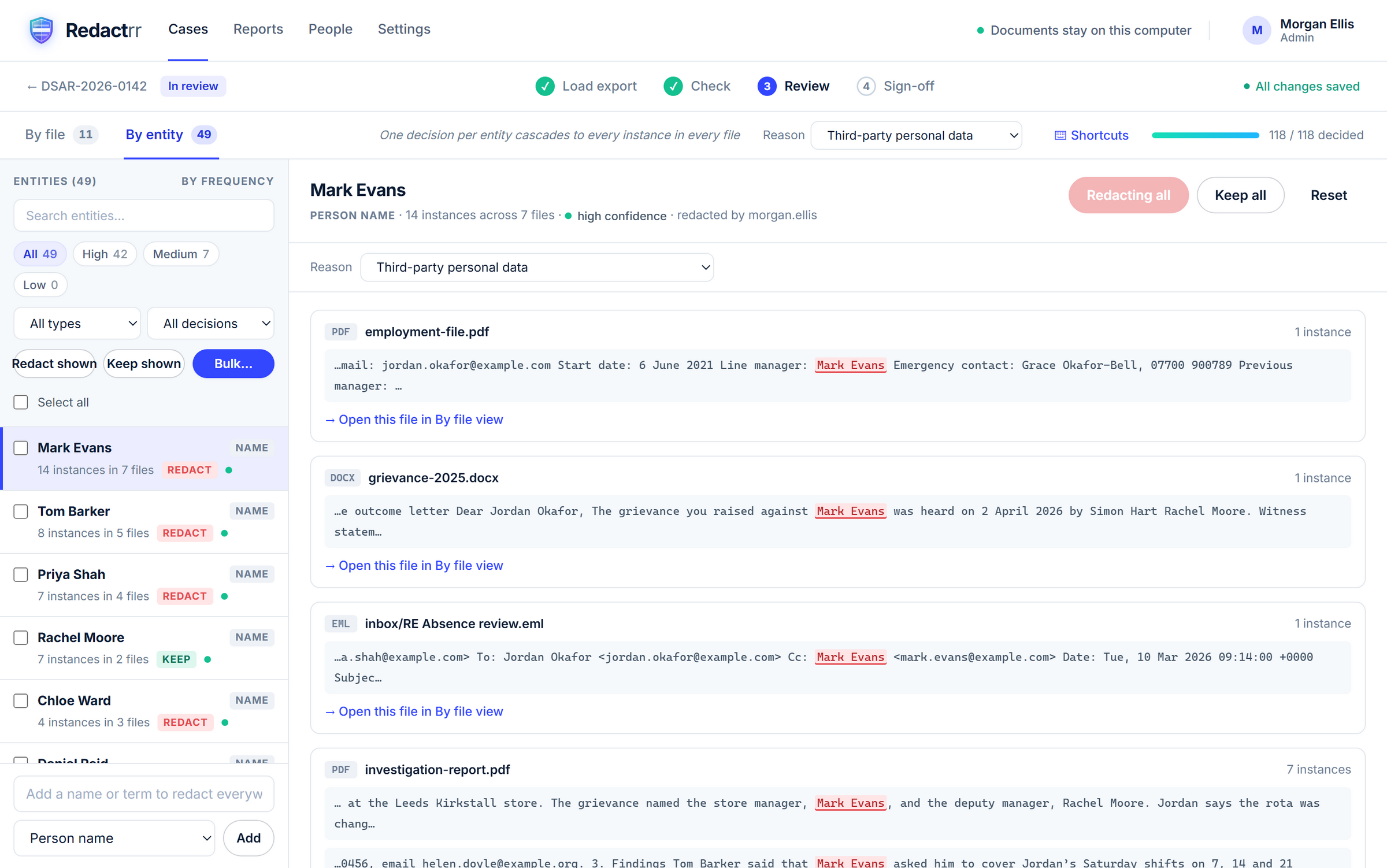
Task: Click the Redactrr shield logo
Action: 41,30
